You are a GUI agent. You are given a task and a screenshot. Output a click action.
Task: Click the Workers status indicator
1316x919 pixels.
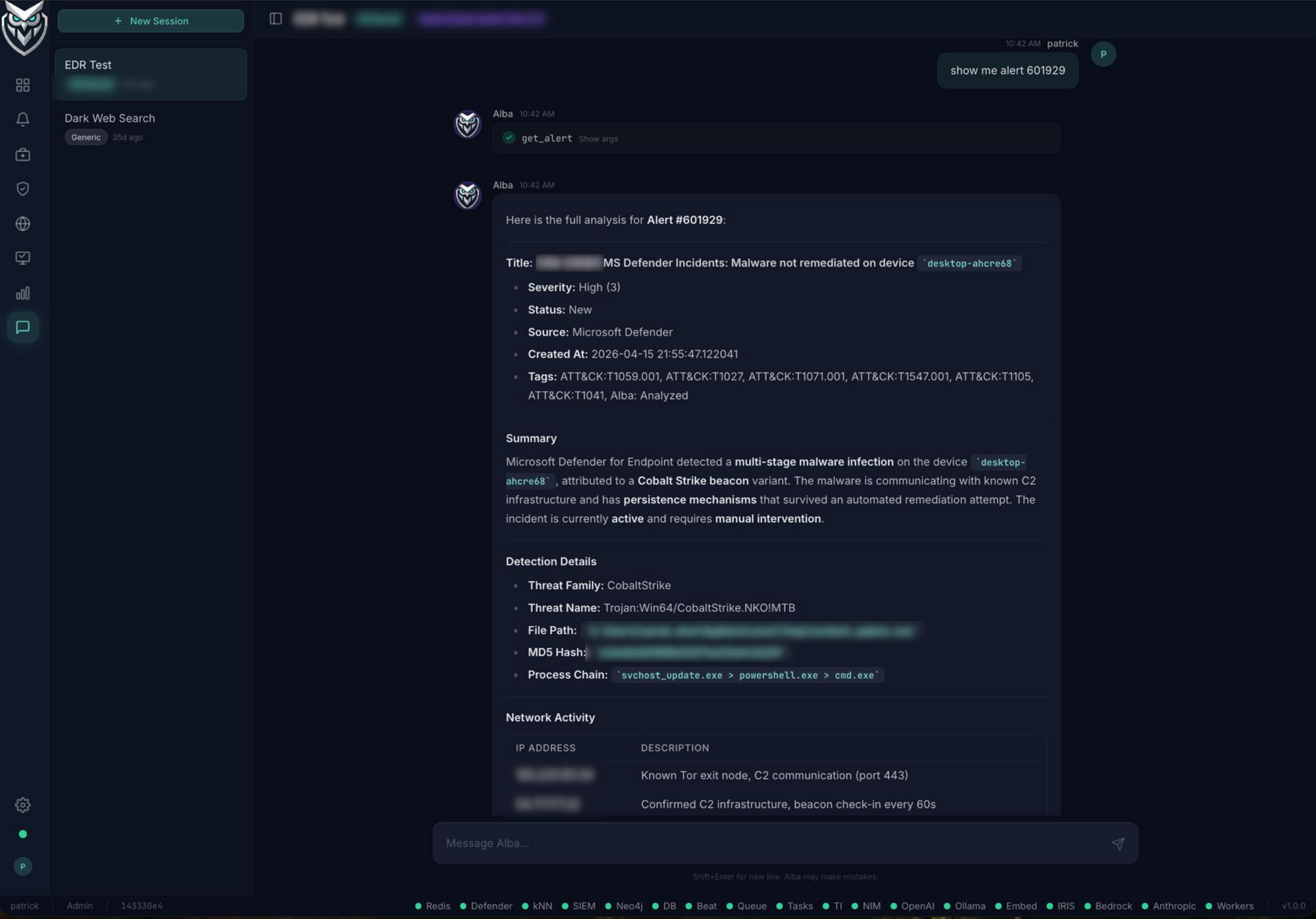tap(1229, 906)
